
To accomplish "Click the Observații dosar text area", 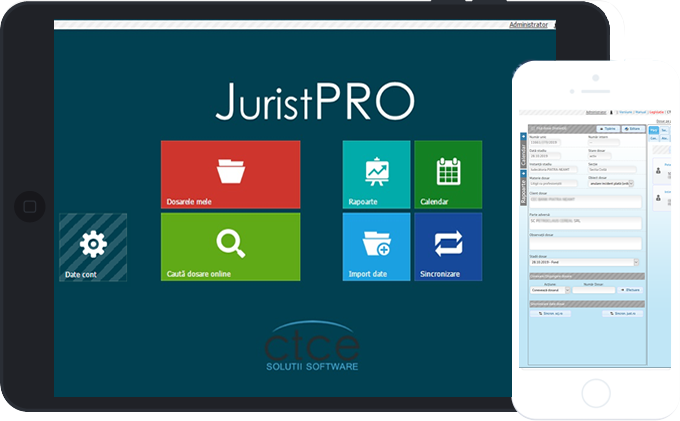I will point(585,243).
